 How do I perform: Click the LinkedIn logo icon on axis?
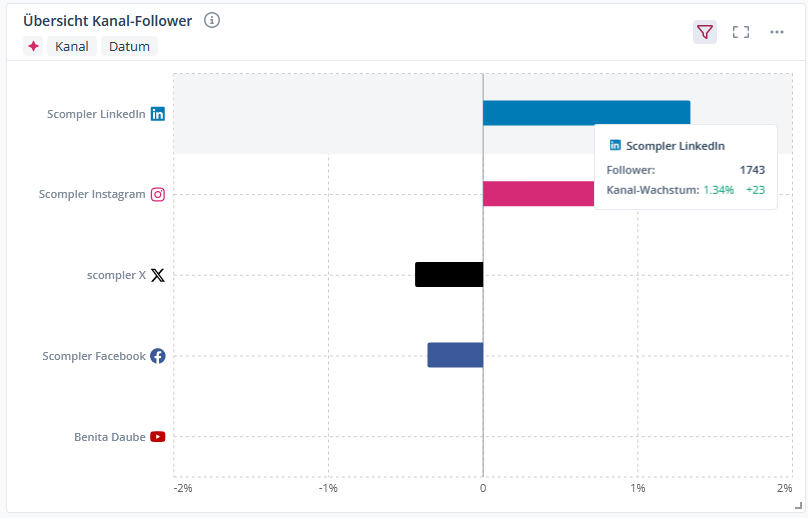click(158, 114)
